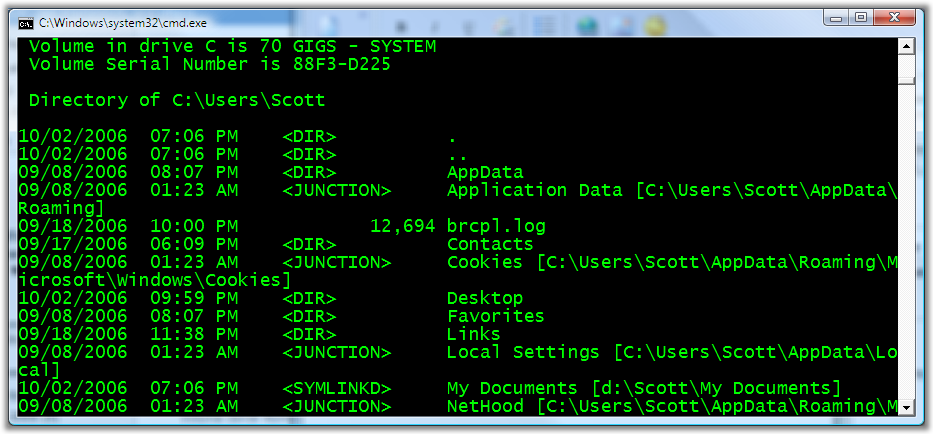Click the Volume Serial Number line
The width and height of the screenshot is (933, 434).
[209, 64]
